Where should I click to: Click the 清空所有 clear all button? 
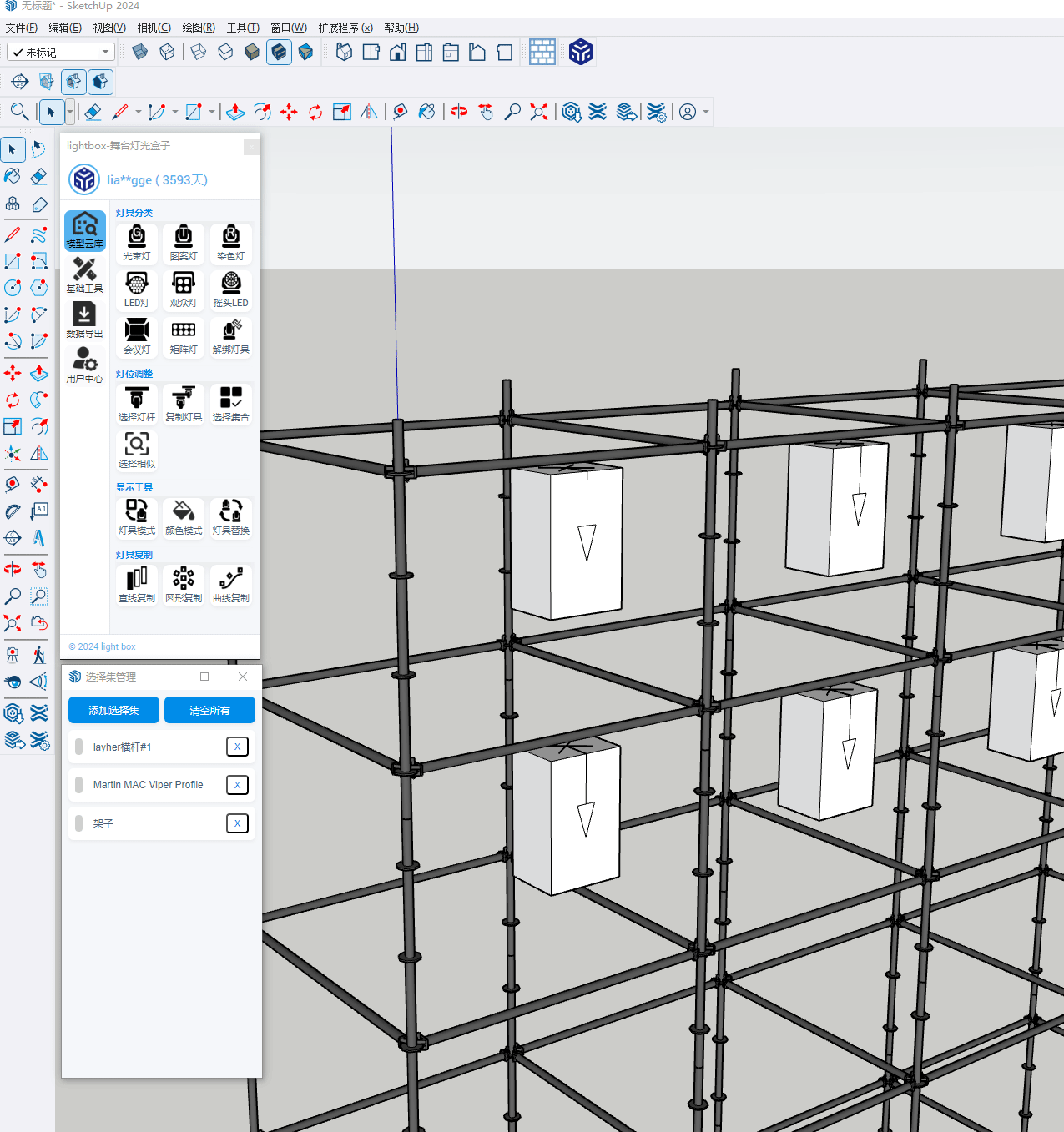209,711
